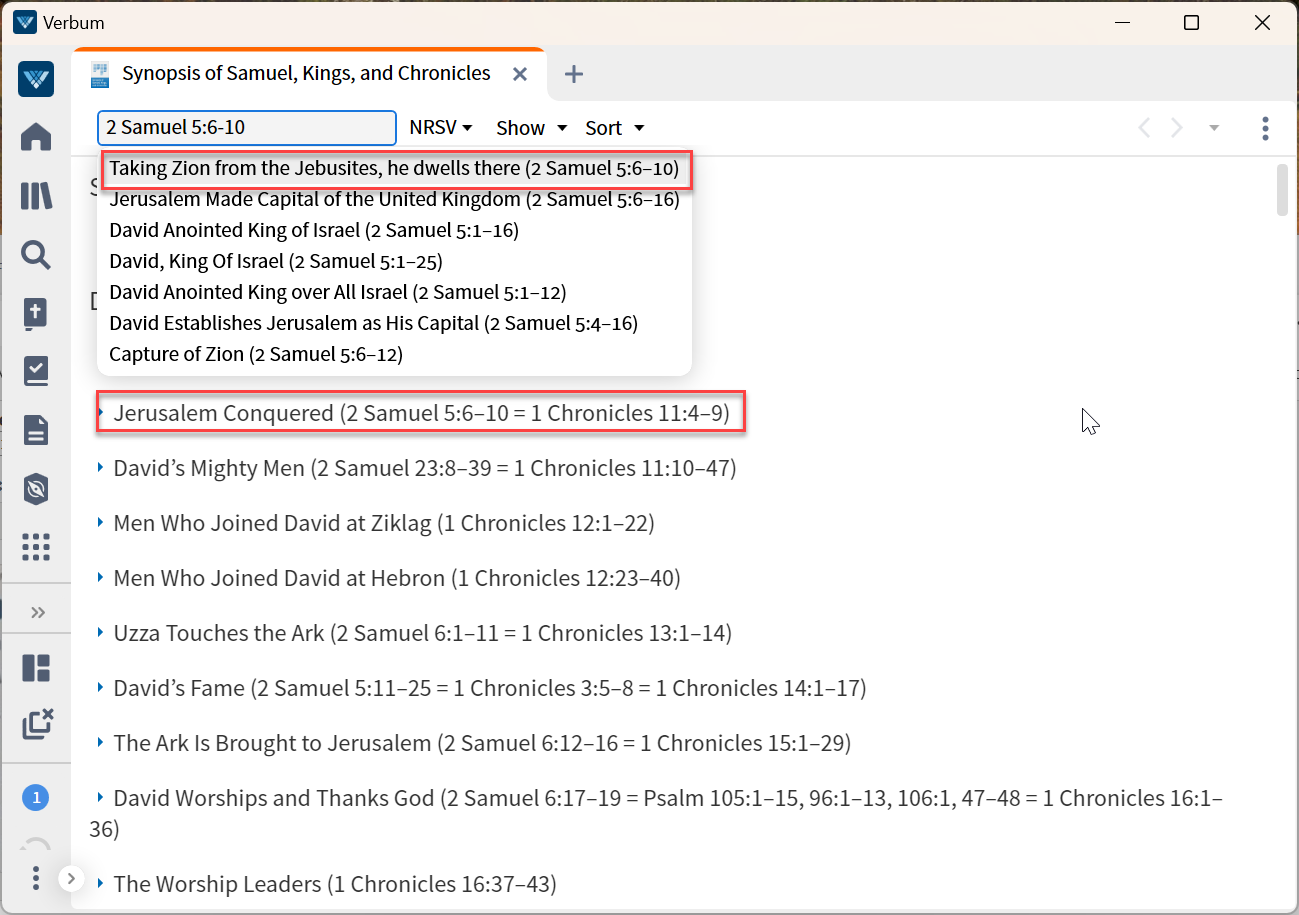Click the text 'The Ark Is Brought to Jerusalem'
1299x915 pixels.
(272, 743)
